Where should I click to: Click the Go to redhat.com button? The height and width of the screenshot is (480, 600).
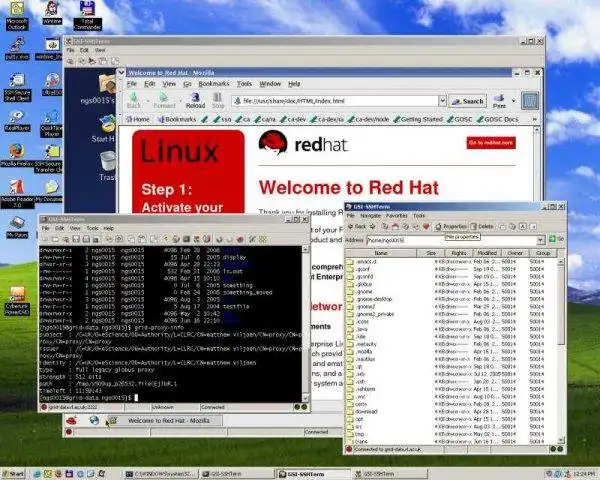[x=491, y=143]
